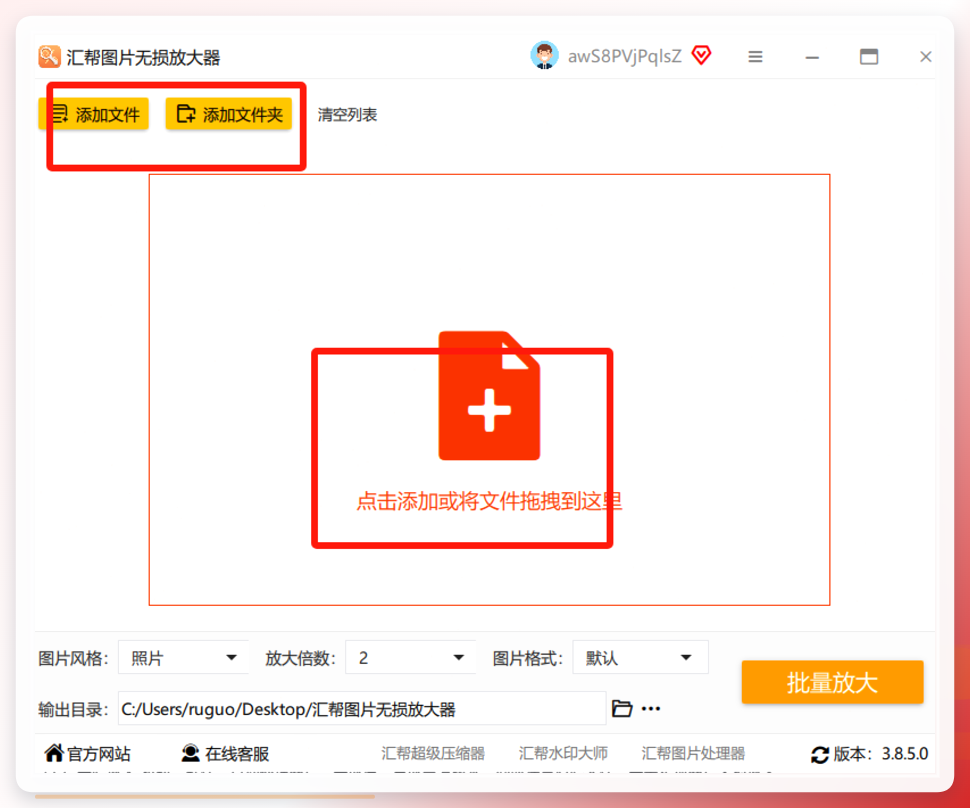Click the three-dots browse button
Screen dimensions: 970x808
[x=651, y=709]
